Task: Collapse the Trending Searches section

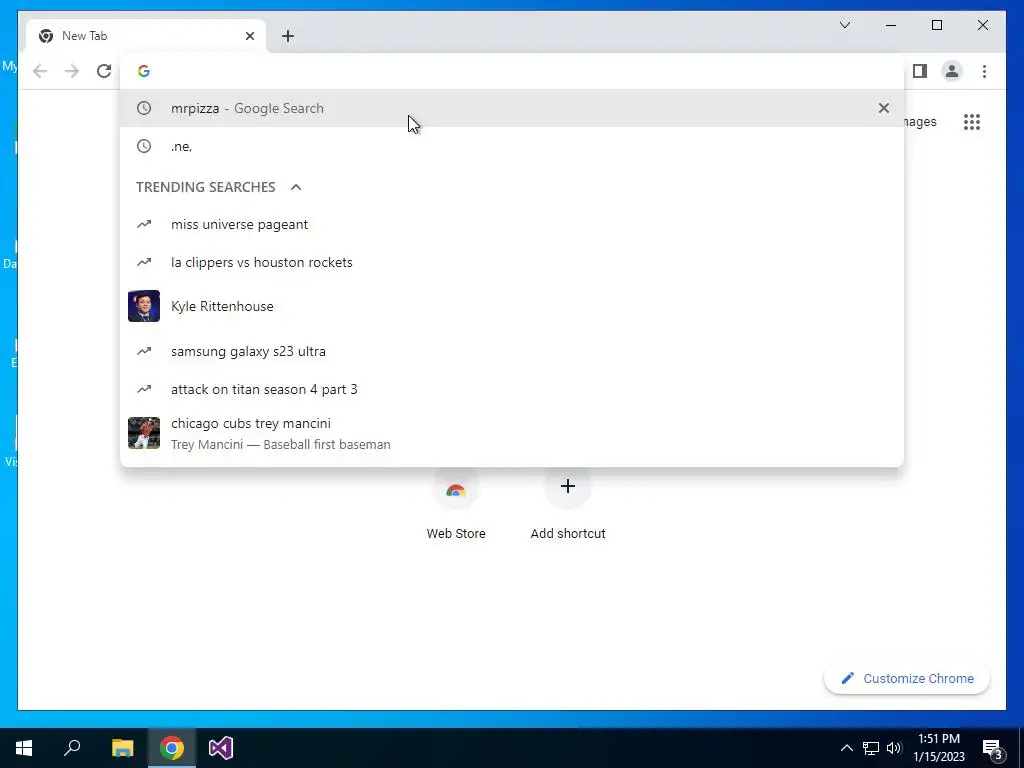Action: 296,187
